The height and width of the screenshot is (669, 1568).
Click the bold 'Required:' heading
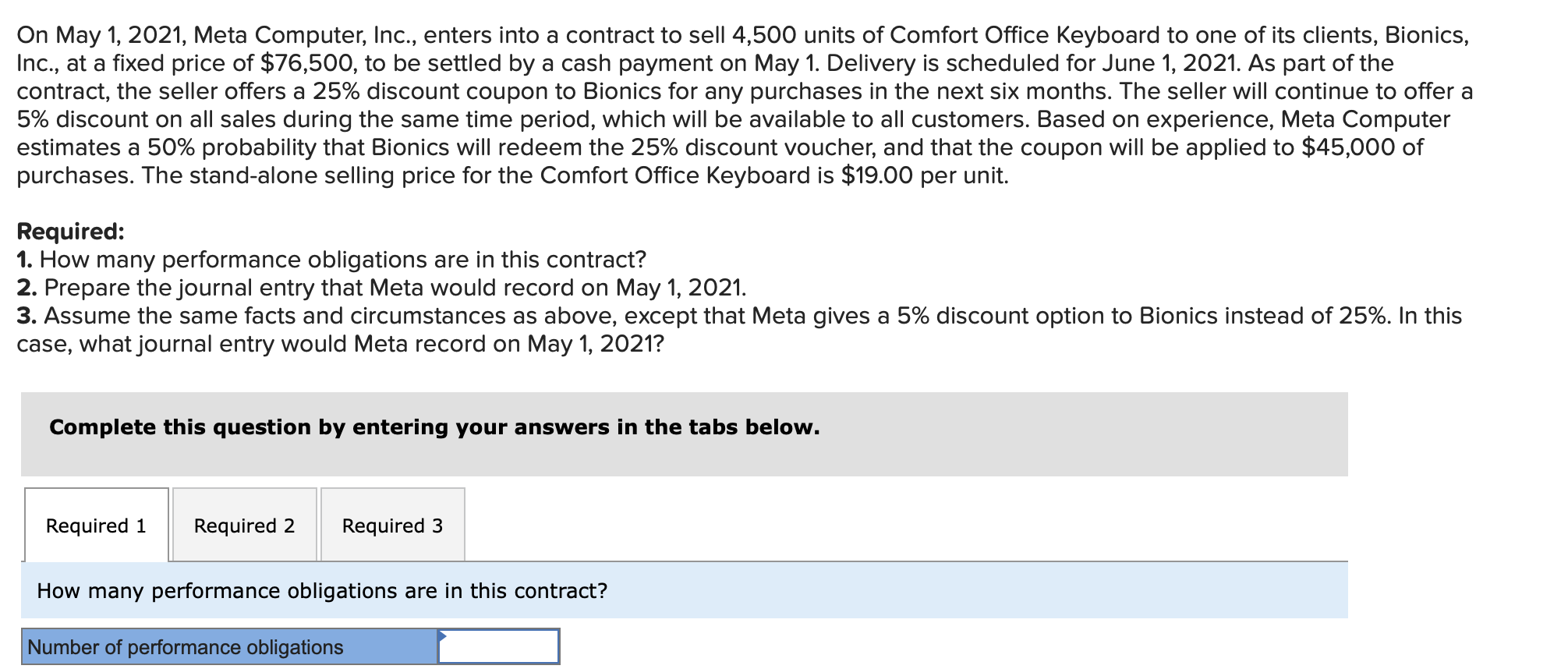pyautogui.click(x=70, y=232)
